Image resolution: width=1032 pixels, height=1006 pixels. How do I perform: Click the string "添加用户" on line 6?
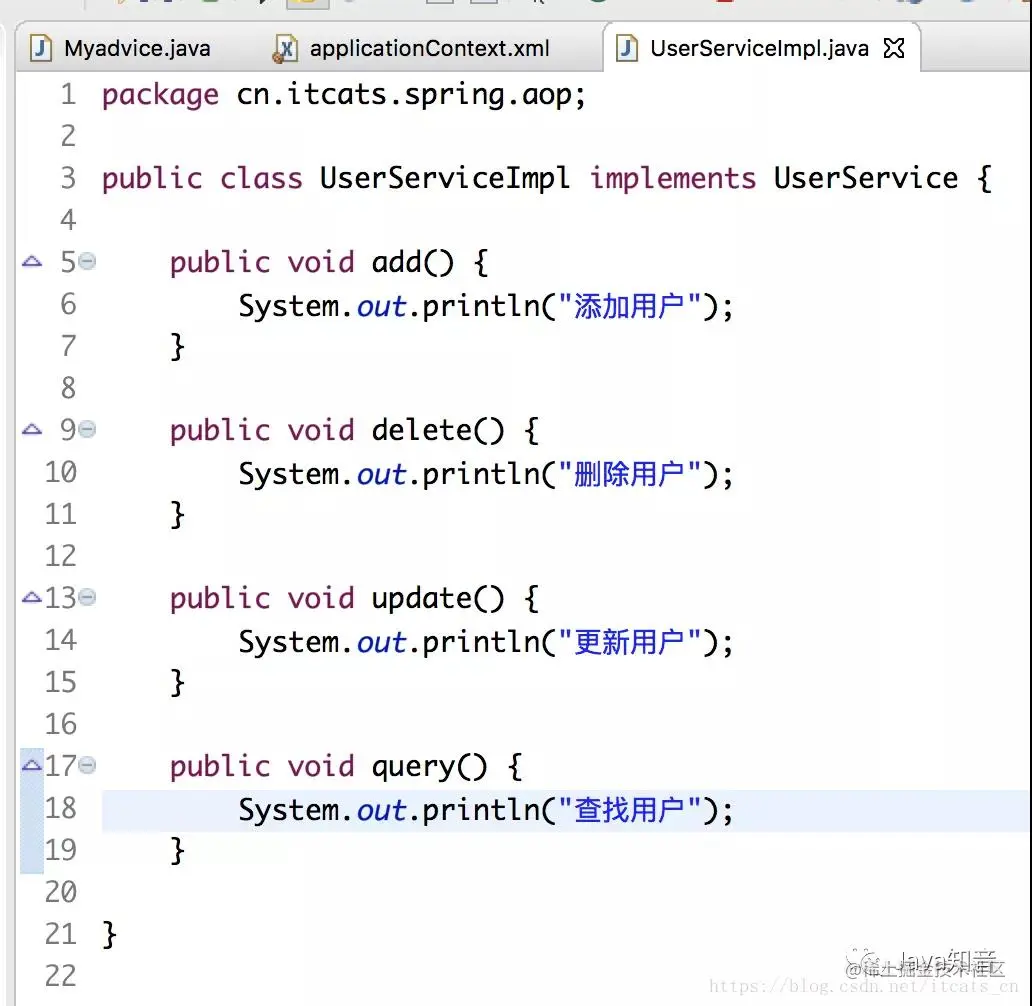(x=630, y=306)
